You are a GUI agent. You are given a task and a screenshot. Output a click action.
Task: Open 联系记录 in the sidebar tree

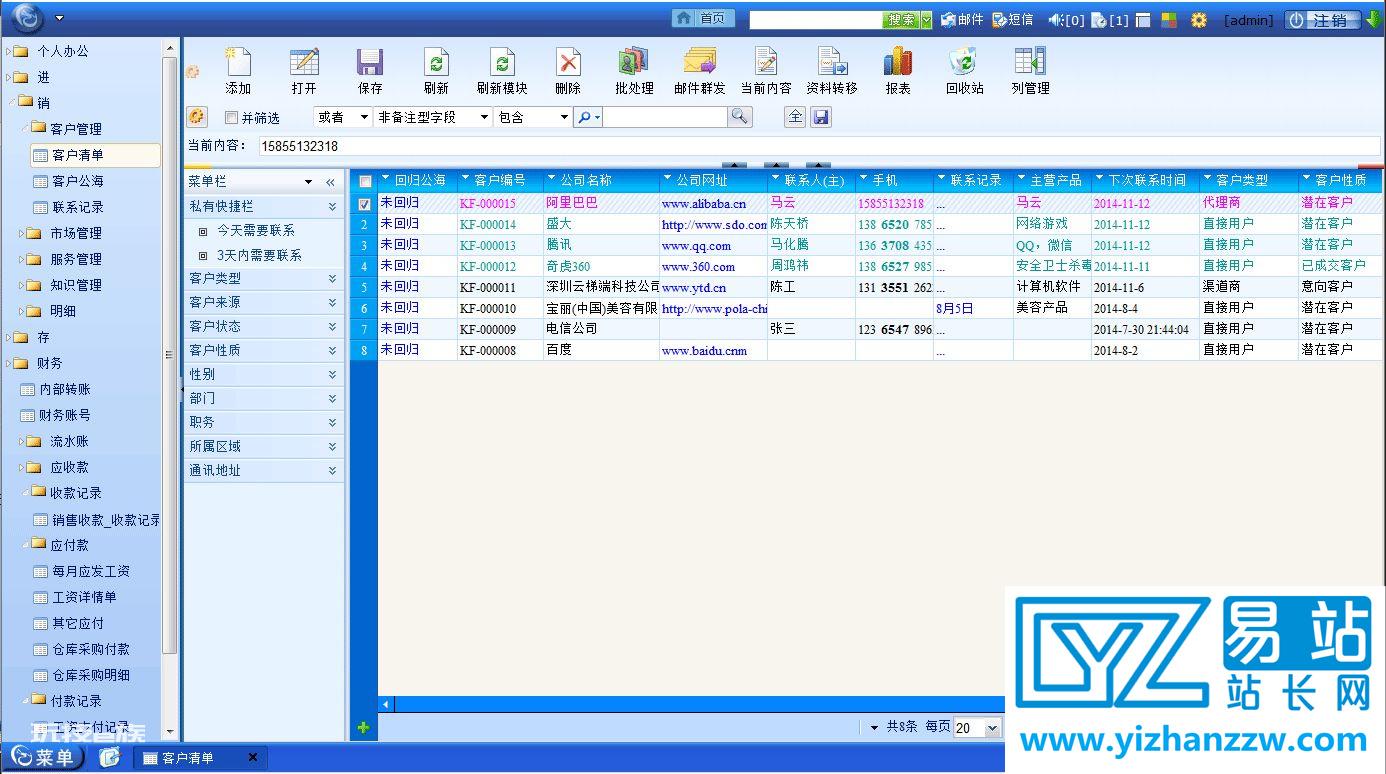click(x=77, y=207)
